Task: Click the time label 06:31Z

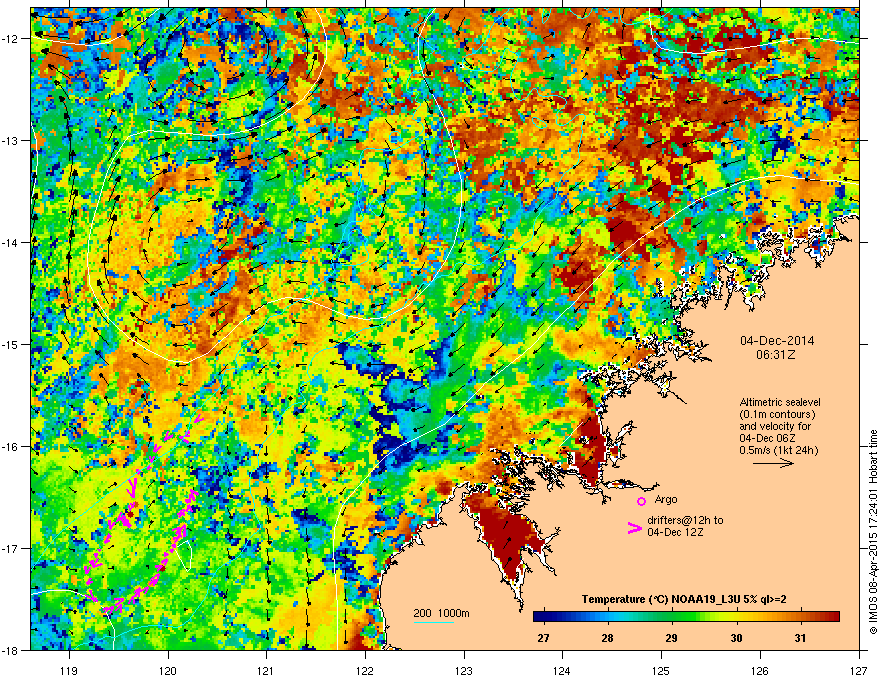Action: tap(776, 355)
